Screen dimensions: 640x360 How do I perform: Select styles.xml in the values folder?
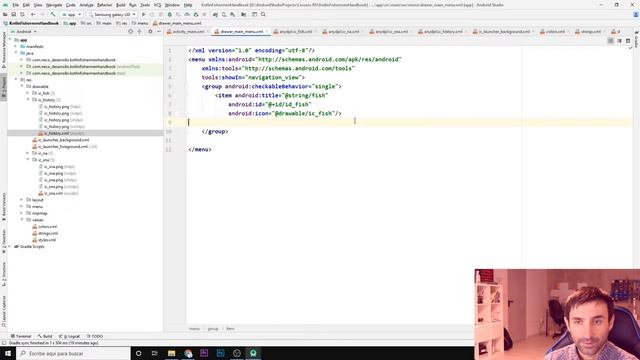pyautogui.click(x=44, y=240)
